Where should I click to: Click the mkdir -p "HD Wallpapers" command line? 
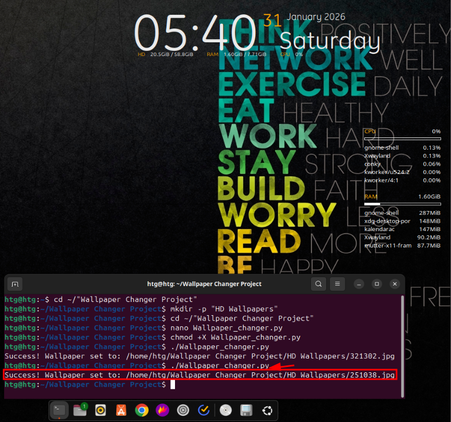pyautogui.click(x=141, y=309)
